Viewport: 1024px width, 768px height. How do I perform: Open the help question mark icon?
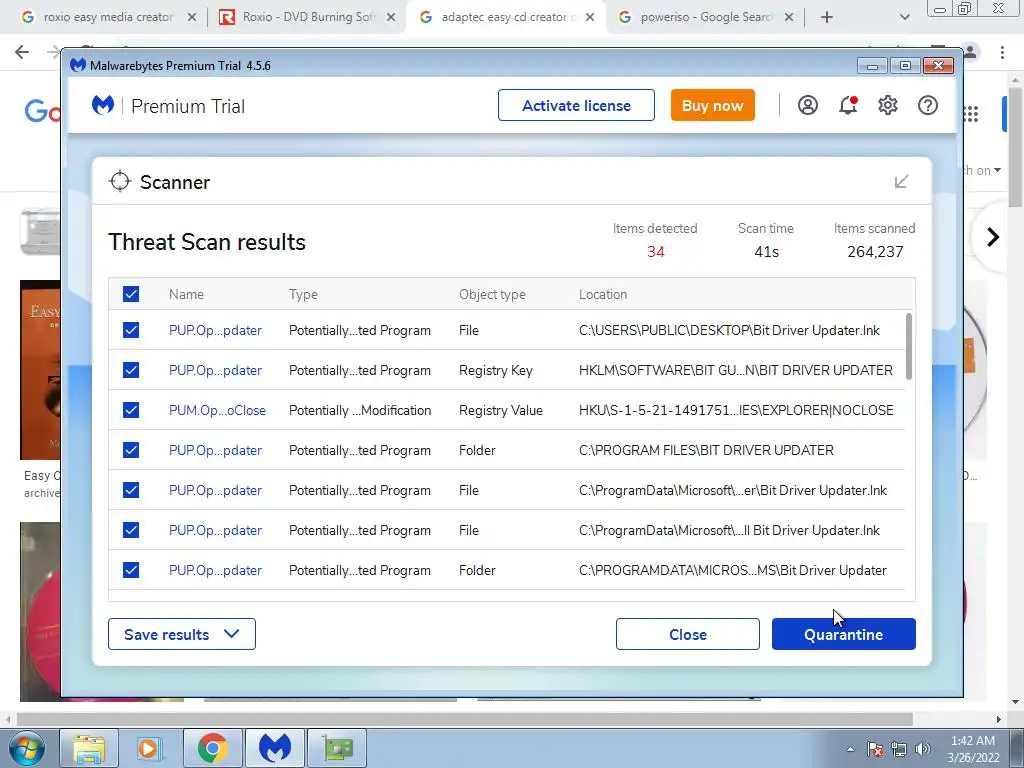pos(927,105)
